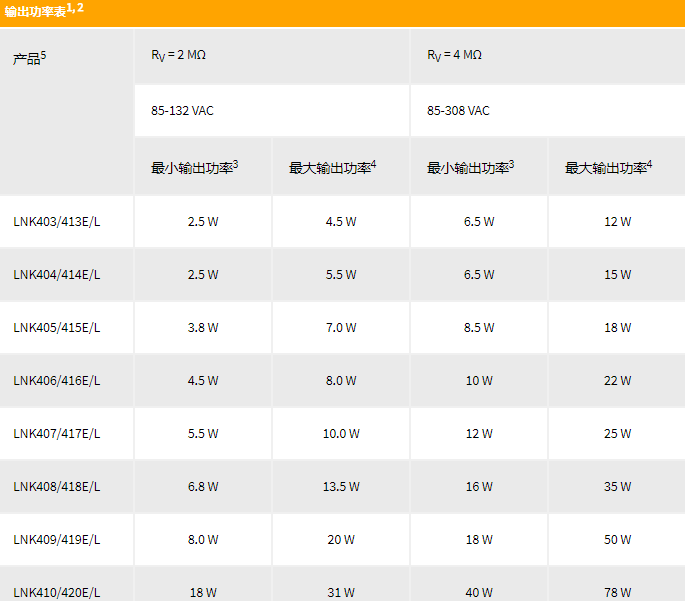The height and width of the screenshot is (601, 685).
Task: Click 18 W in the LNK409/419E/L row
Action: point(479,539)
